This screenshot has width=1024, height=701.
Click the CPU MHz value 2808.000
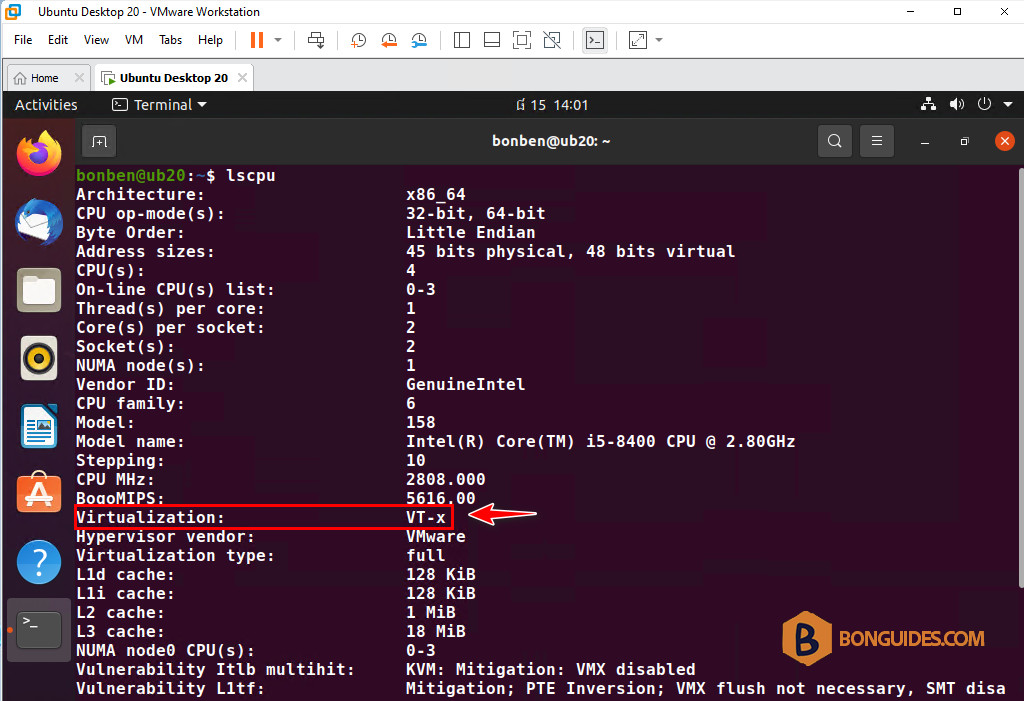pyautogui.click(x=445, y=480)
